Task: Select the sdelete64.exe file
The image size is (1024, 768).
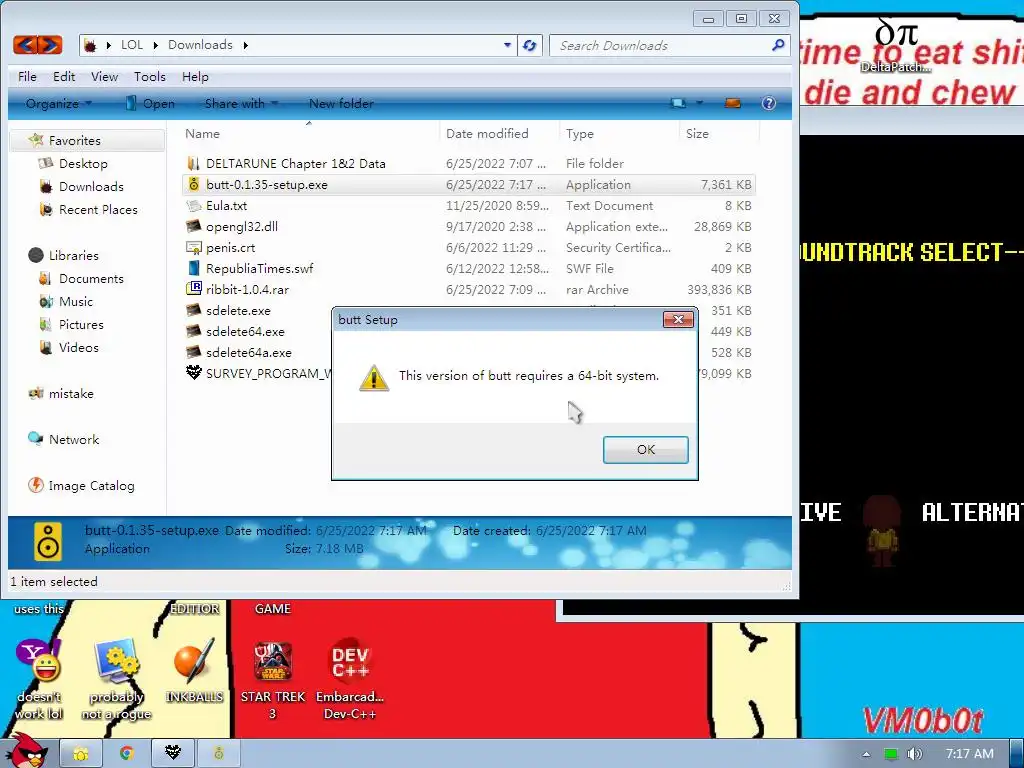Action: pyautogui.click(x=245, y=332)
